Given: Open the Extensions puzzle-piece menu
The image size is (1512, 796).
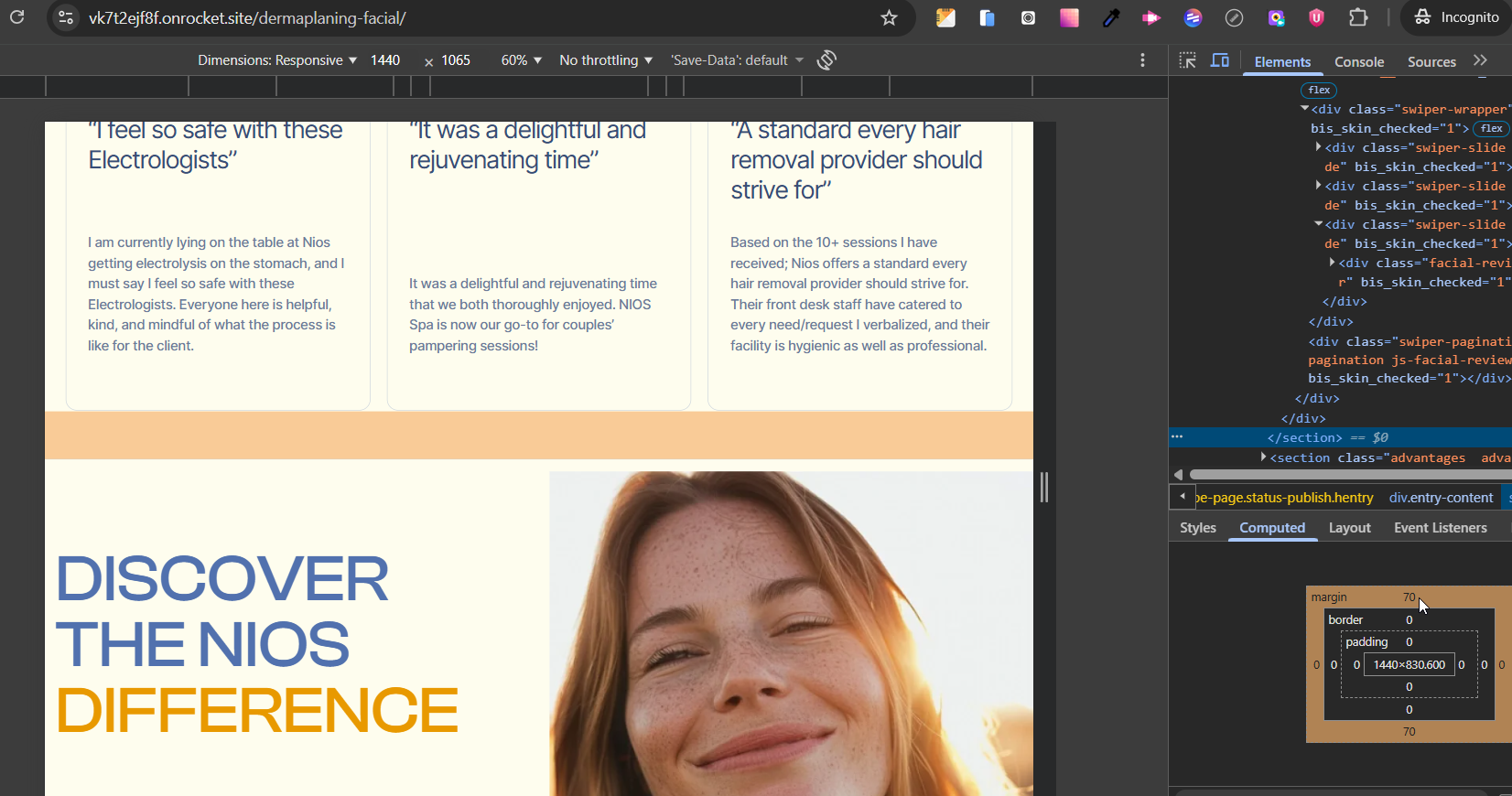Looking at the screenshot, I should click(x=1358, y=17).
